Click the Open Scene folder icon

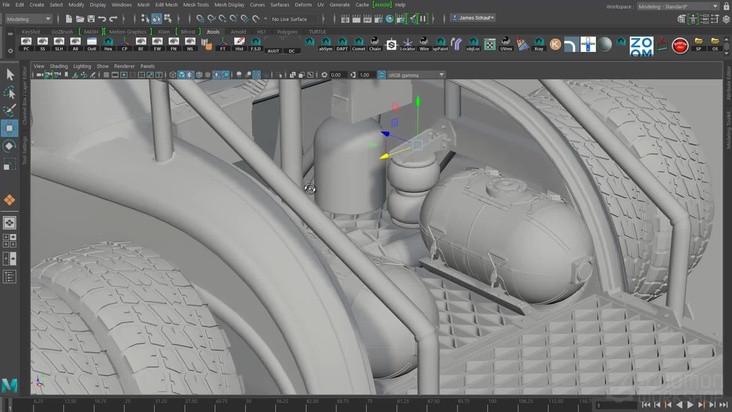pyautogui.click(x=80, y=19)
